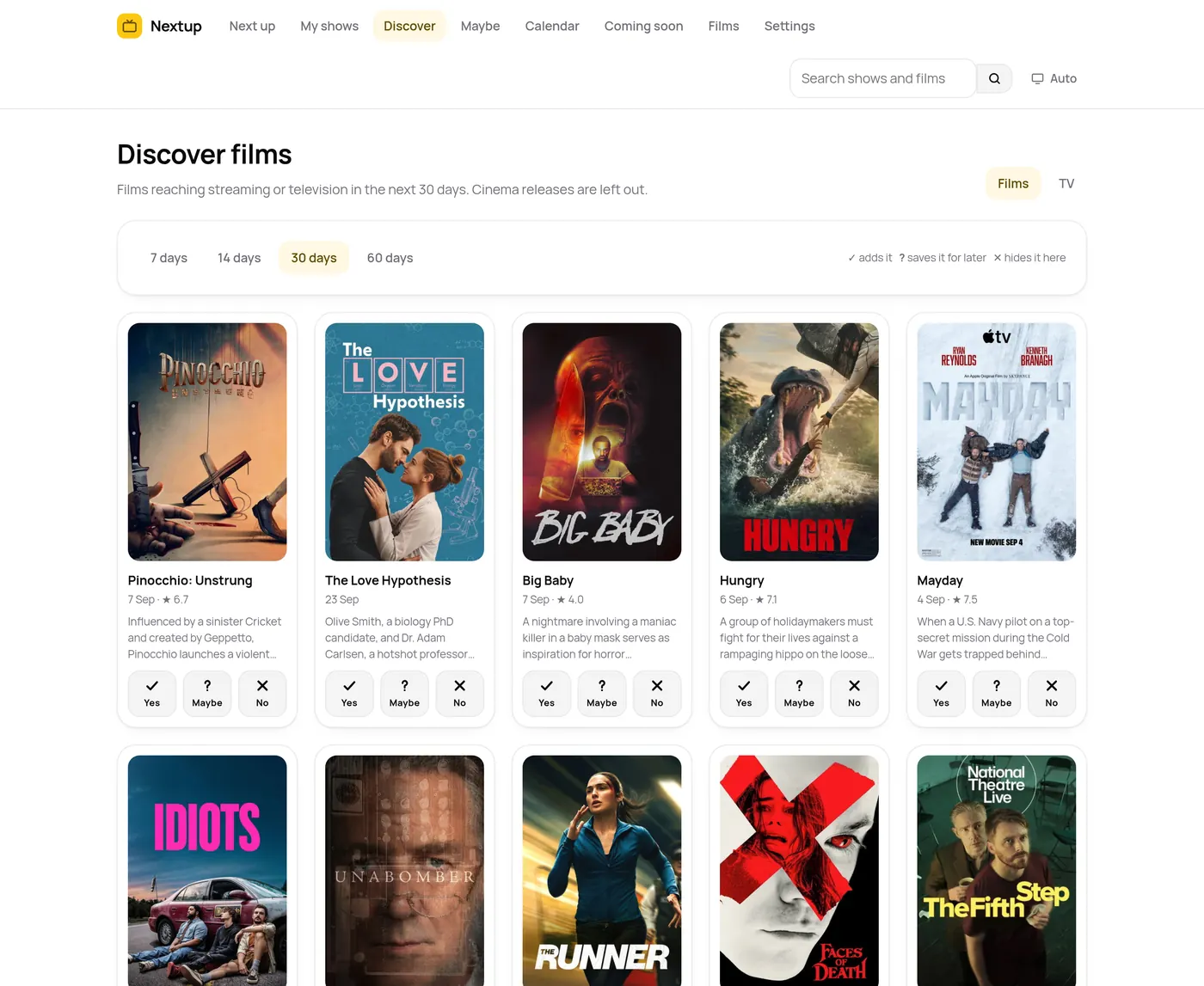Open the Films nav item in header
Screen dimensions: 1204x986
[723, 26]
